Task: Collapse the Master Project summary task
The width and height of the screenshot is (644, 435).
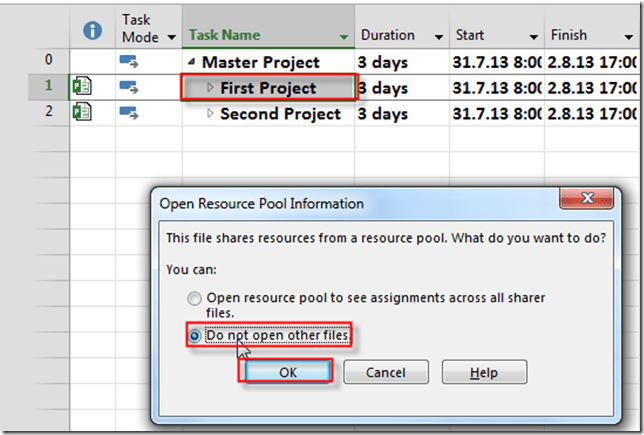Action: pyautogui.click(x=192, y=63)
